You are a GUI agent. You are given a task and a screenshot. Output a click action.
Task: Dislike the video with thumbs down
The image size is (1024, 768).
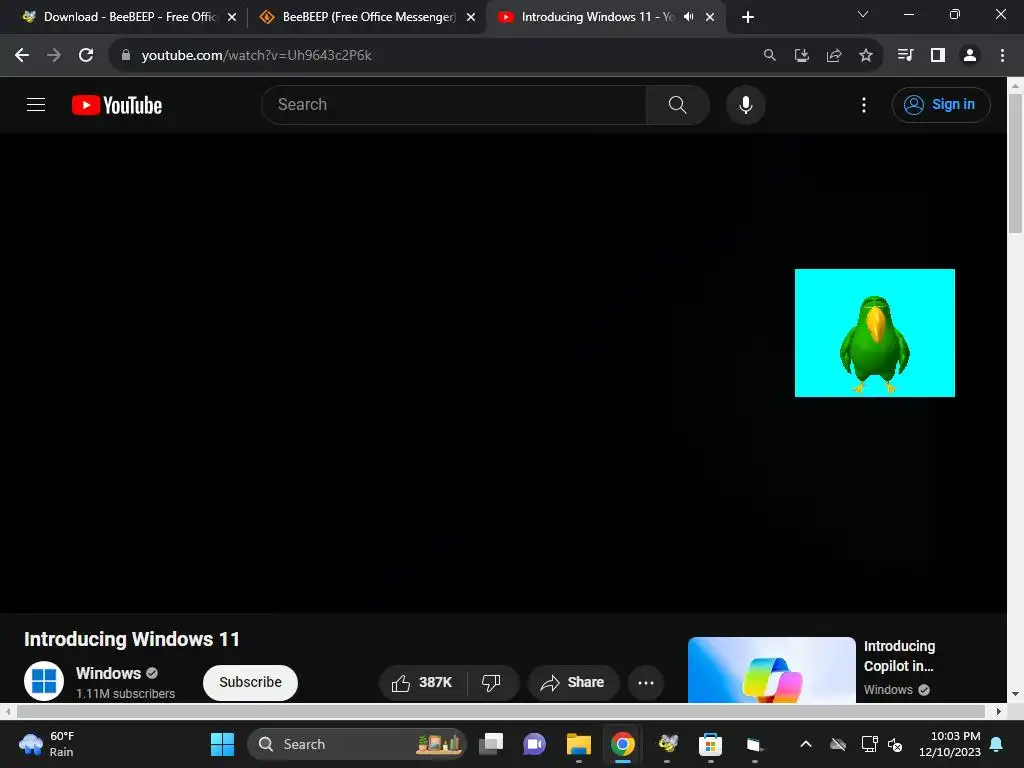coord(491,682)
